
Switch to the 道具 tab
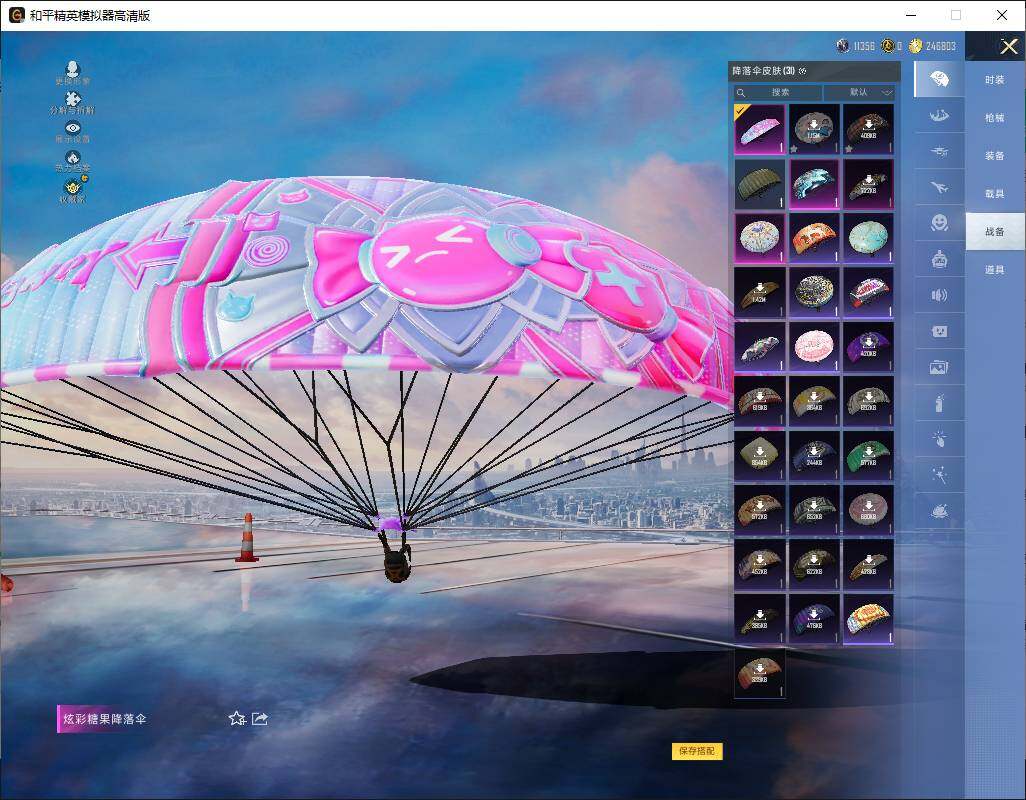(x=995, y=270)
